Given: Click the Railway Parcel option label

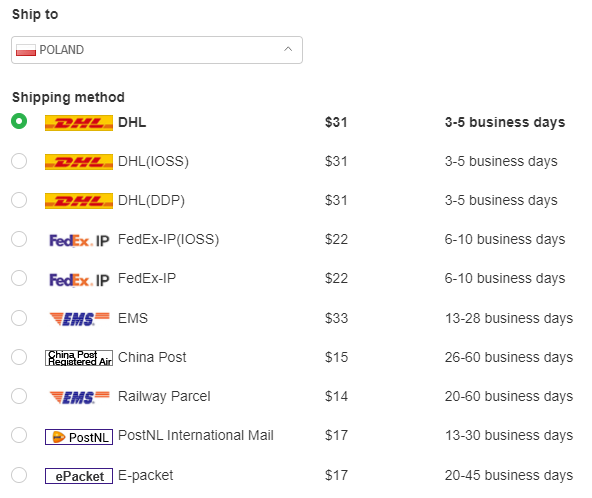Looking at the screenshot, I should (164, 396).
